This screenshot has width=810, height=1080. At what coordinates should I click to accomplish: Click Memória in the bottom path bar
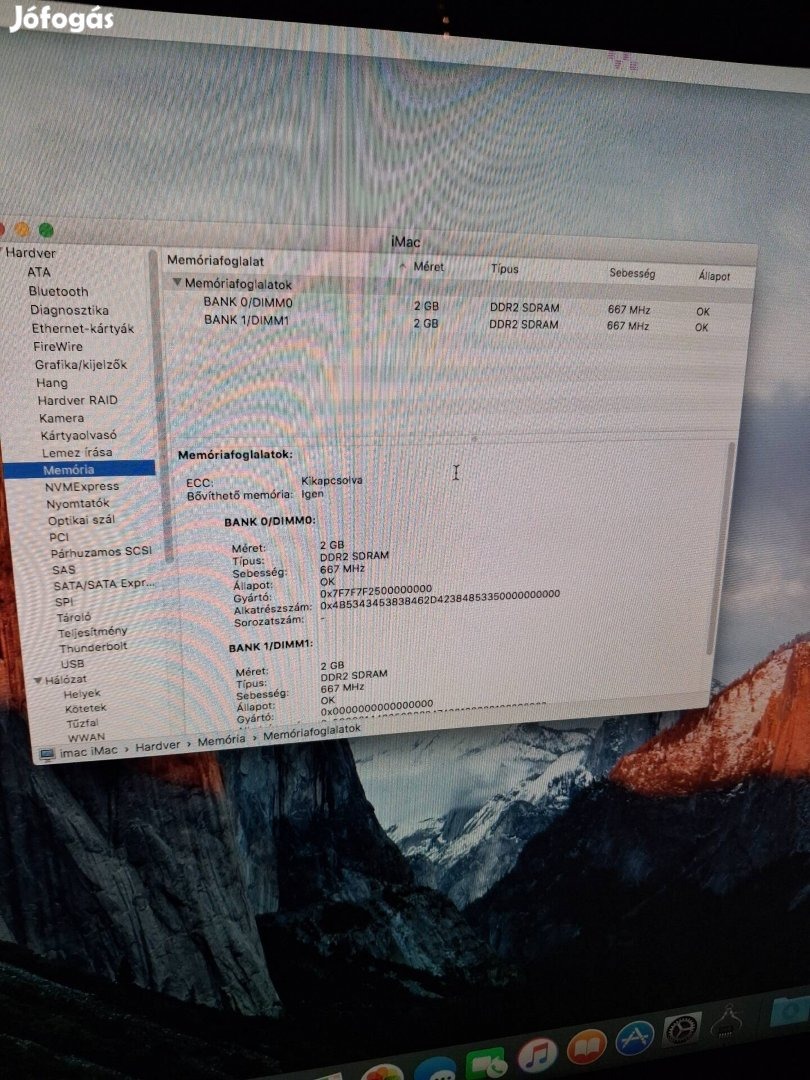221,740
